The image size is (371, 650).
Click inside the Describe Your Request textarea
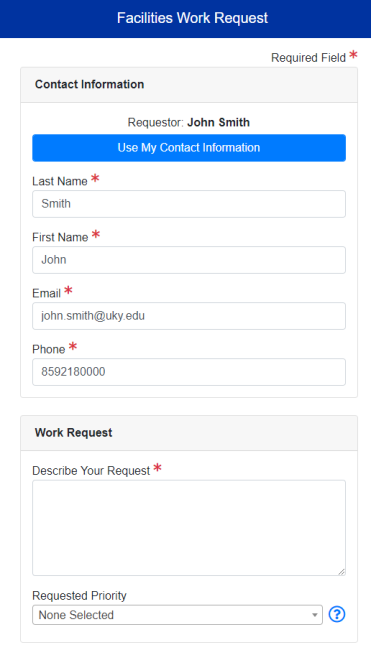189,528
